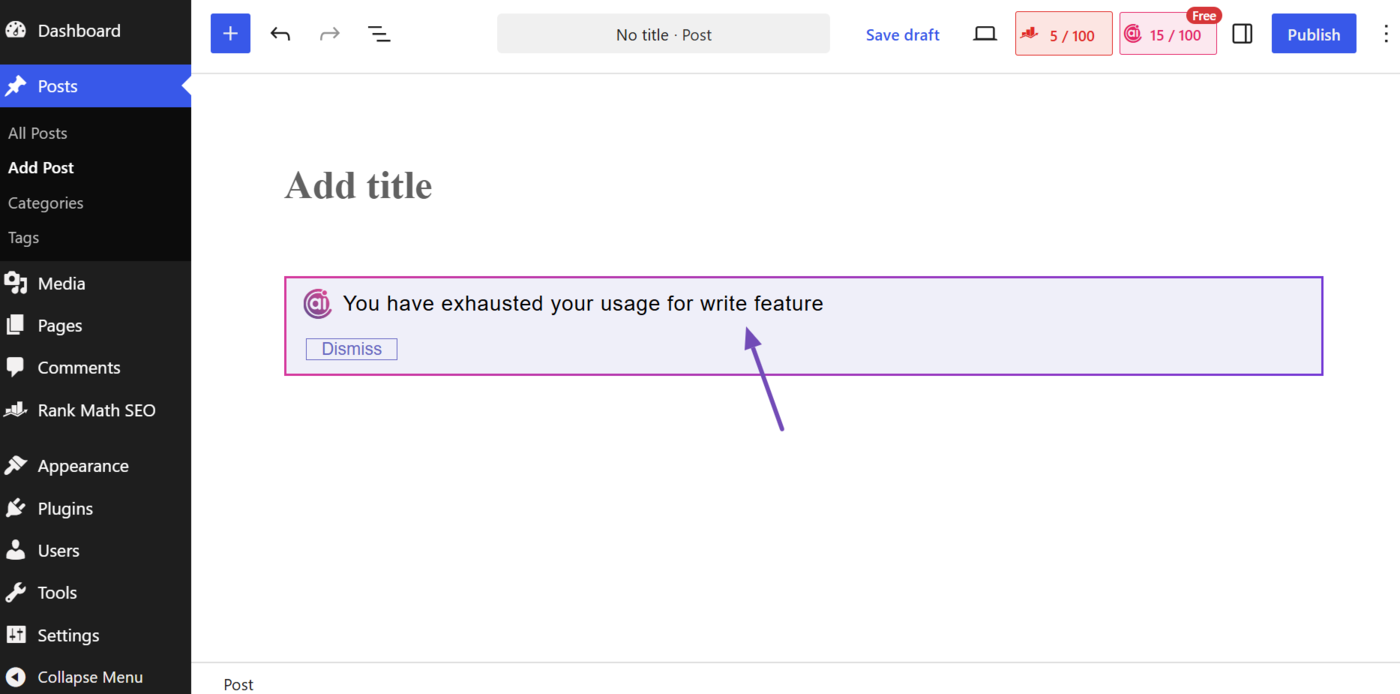Open the document overview list icon

(x=379, y=34)
